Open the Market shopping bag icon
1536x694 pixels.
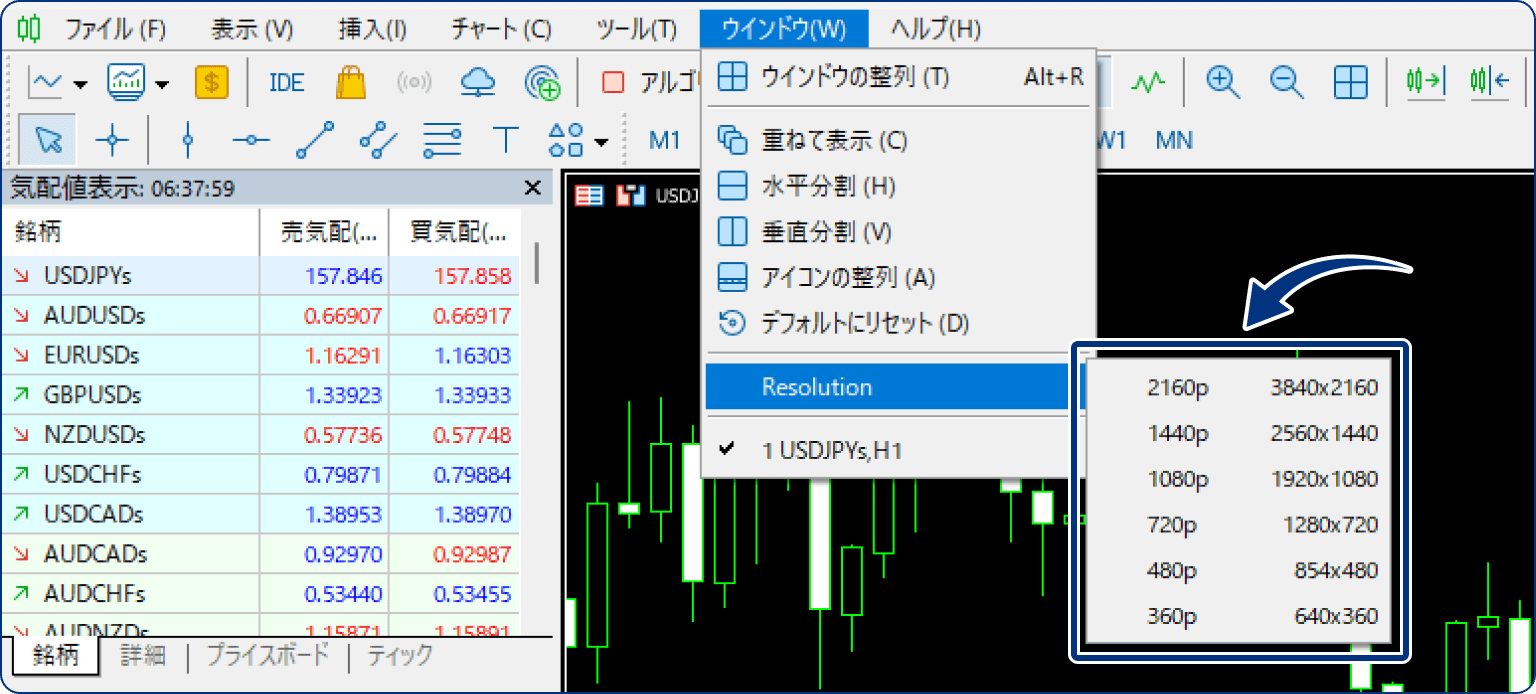coord(350,82)
